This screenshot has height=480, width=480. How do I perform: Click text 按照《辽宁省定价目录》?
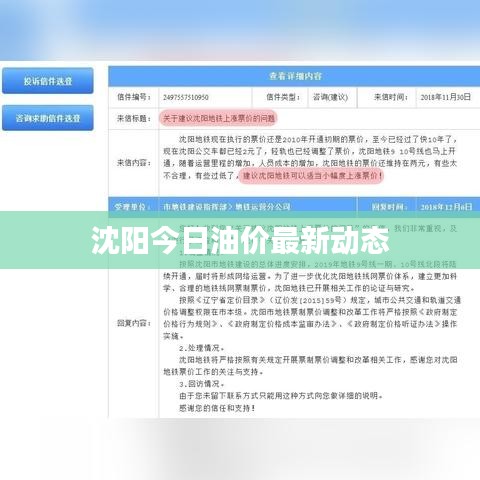click(222, 300)
